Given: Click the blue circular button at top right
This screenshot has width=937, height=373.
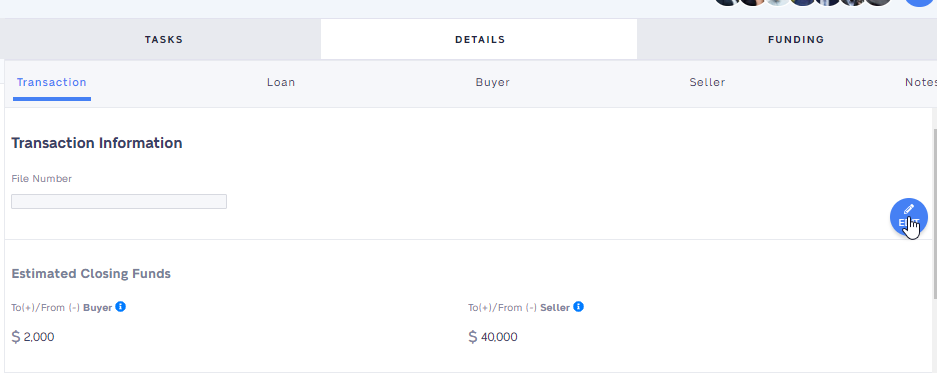Looking at the screenshot, I should [920, 2].
